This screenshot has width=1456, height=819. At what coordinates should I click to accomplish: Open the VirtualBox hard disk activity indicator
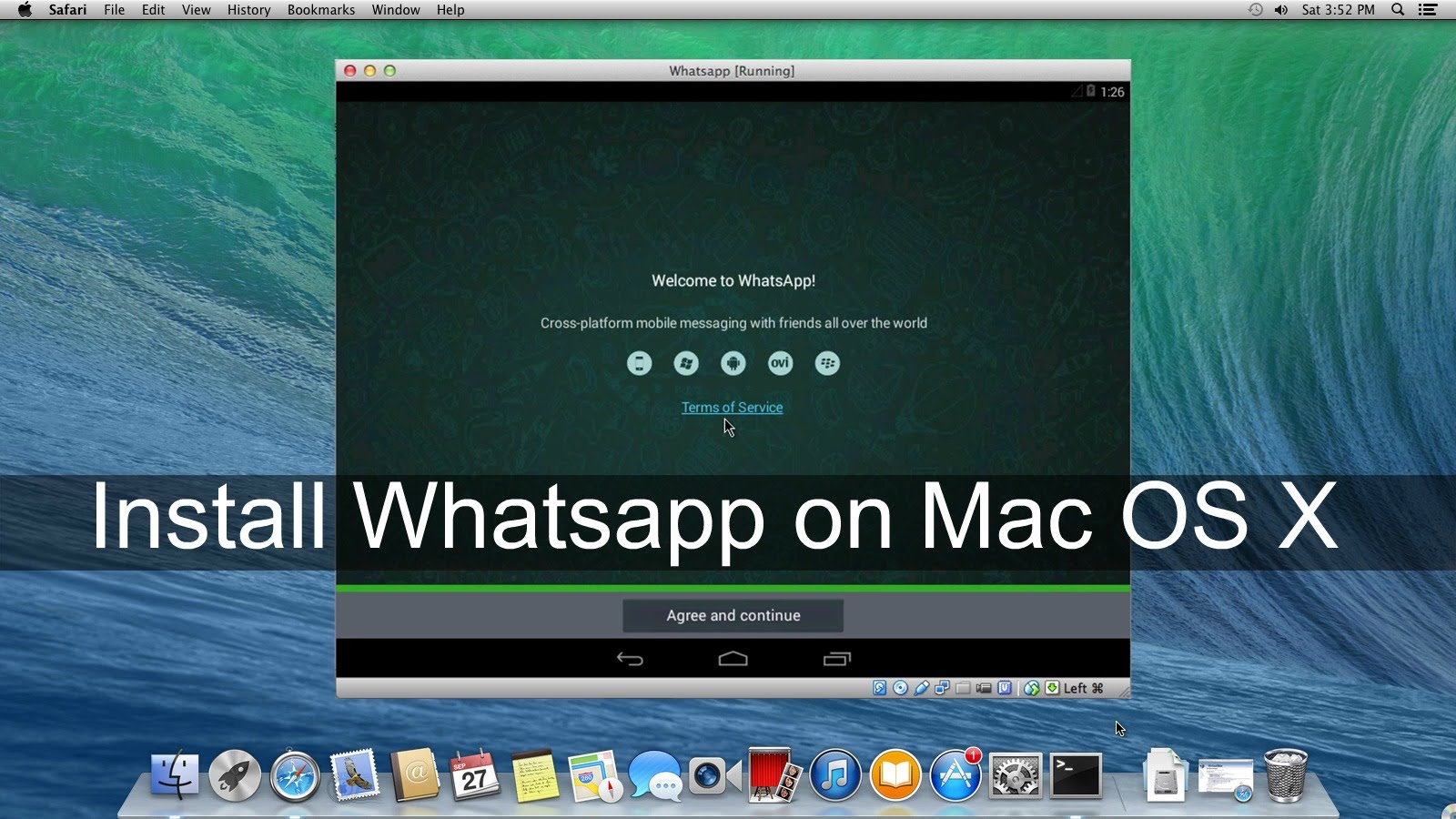tap(879, 689)
